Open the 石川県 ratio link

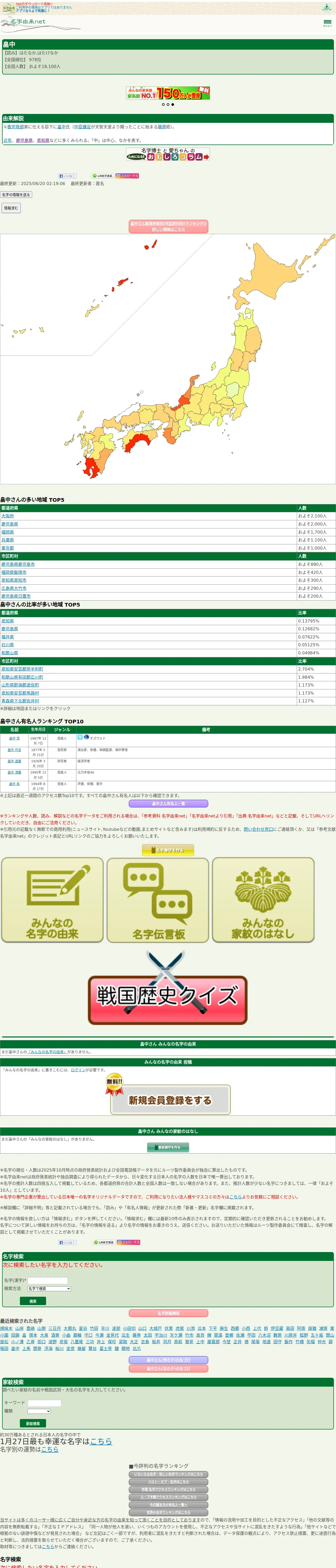[7, 645]
